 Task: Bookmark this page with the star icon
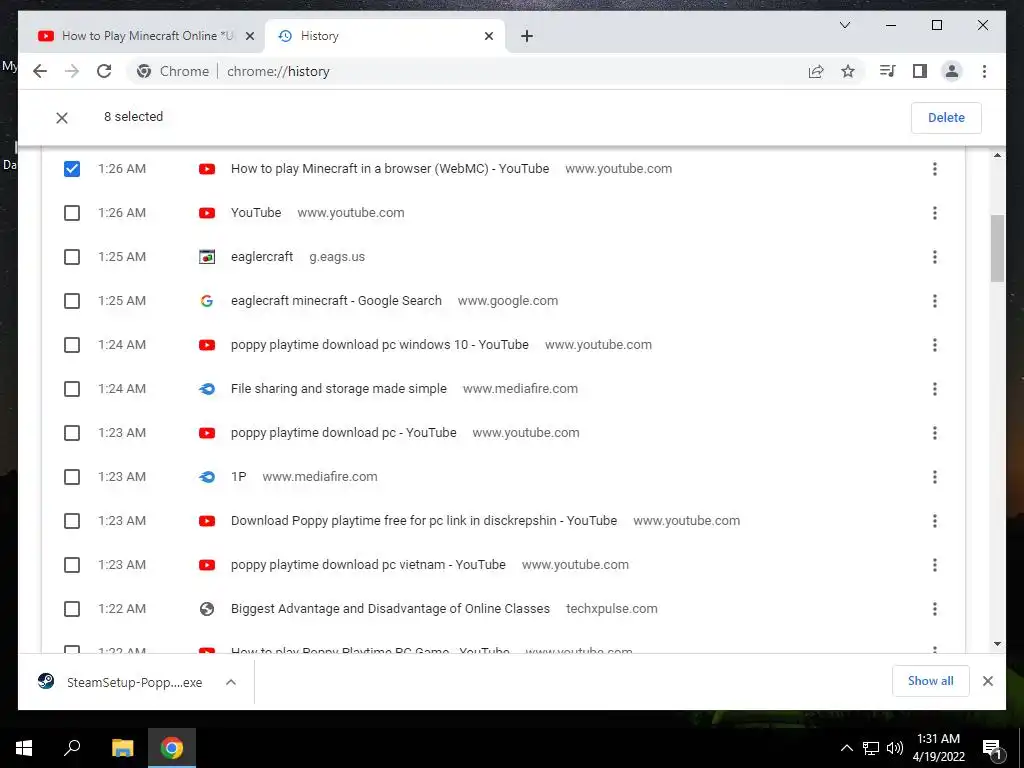(848, 71)
